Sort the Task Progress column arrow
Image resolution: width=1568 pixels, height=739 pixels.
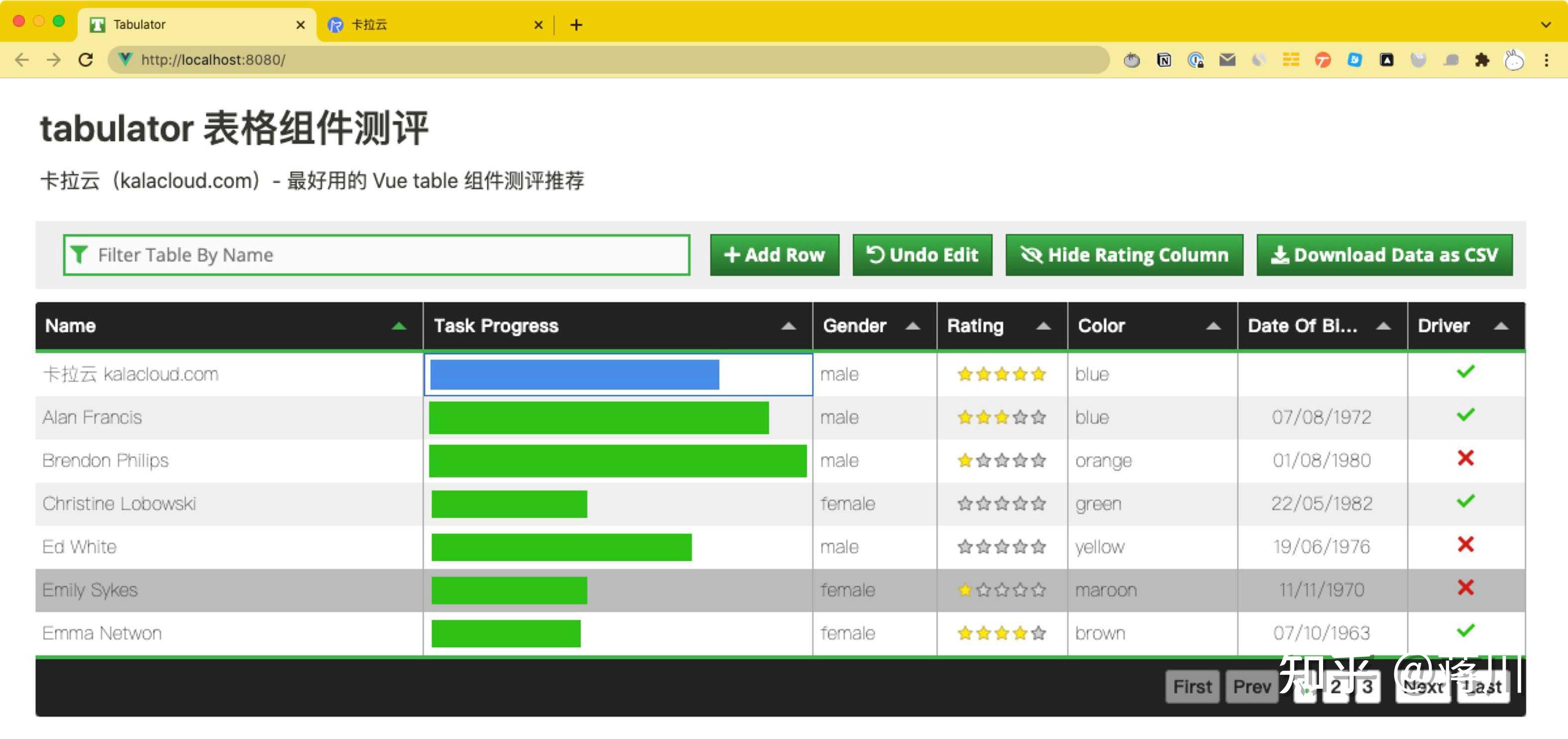pos(788,326)
